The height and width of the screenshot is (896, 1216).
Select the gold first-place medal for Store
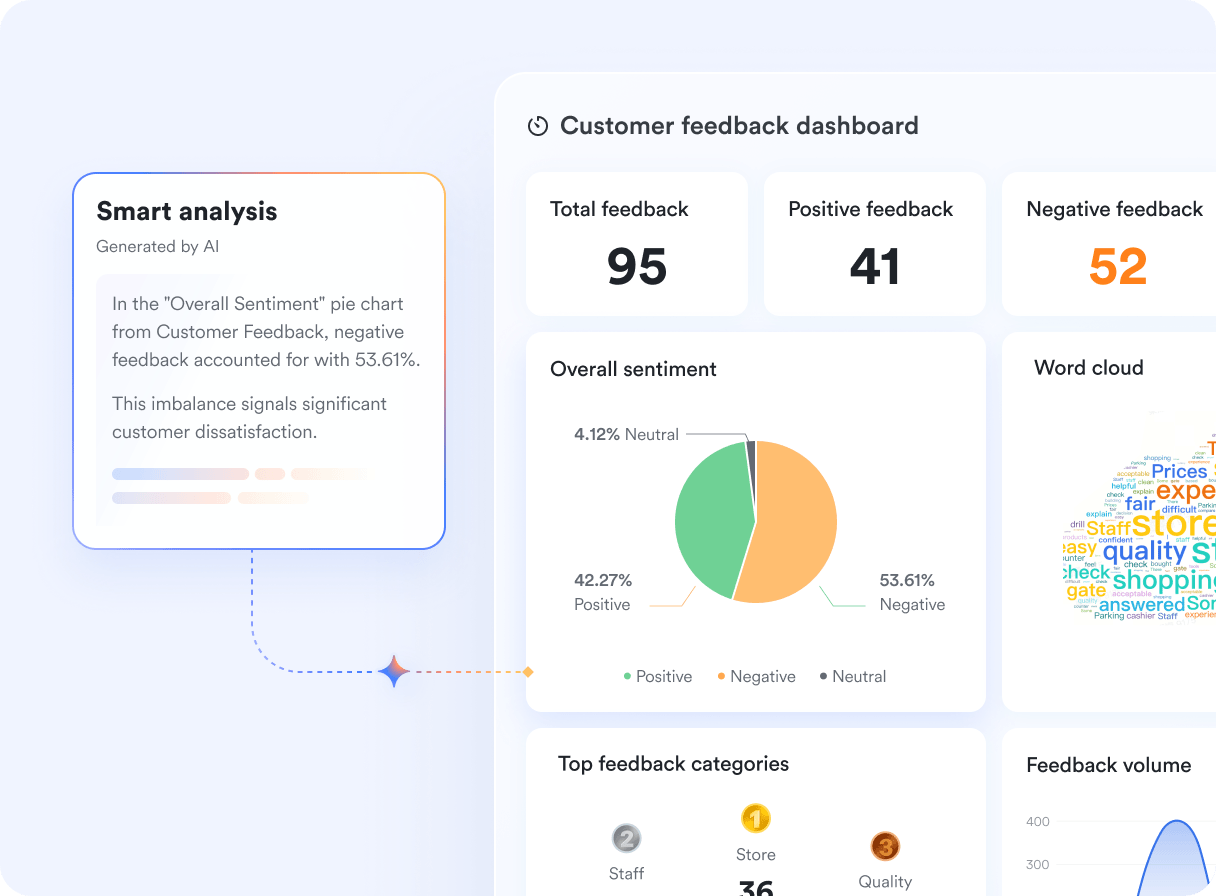click(755, 820)
